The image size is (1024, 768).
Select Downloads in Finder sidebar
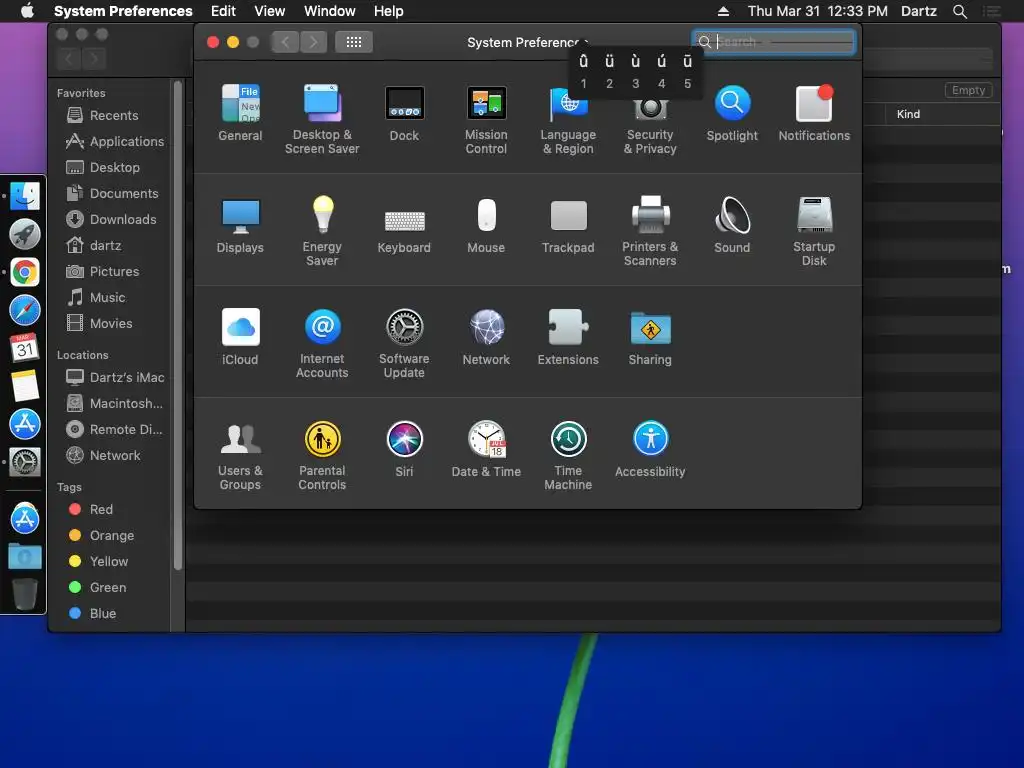[x=111, y=220]
